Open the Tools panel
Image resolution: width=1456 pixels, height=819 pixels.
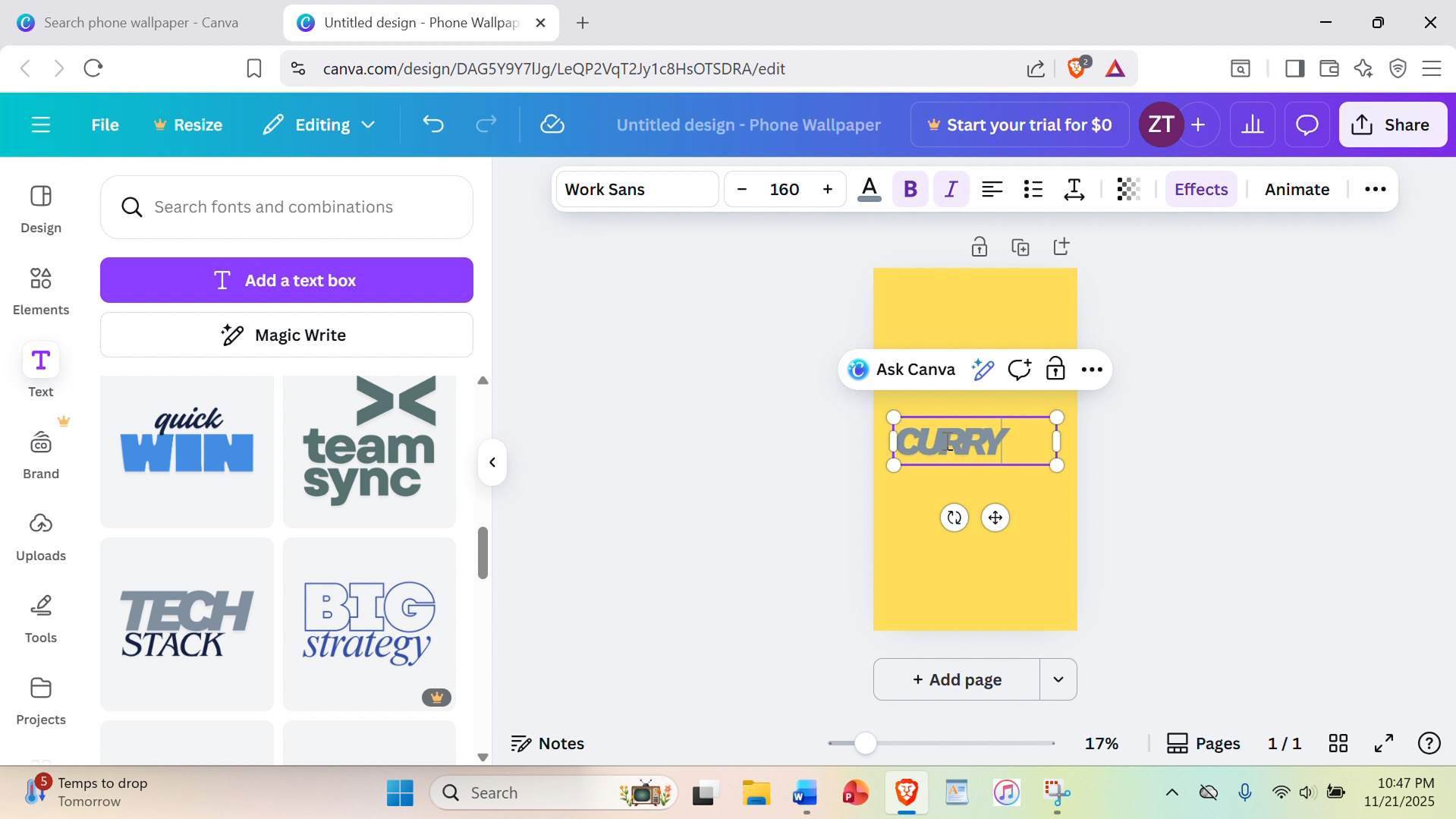(41, 619)
